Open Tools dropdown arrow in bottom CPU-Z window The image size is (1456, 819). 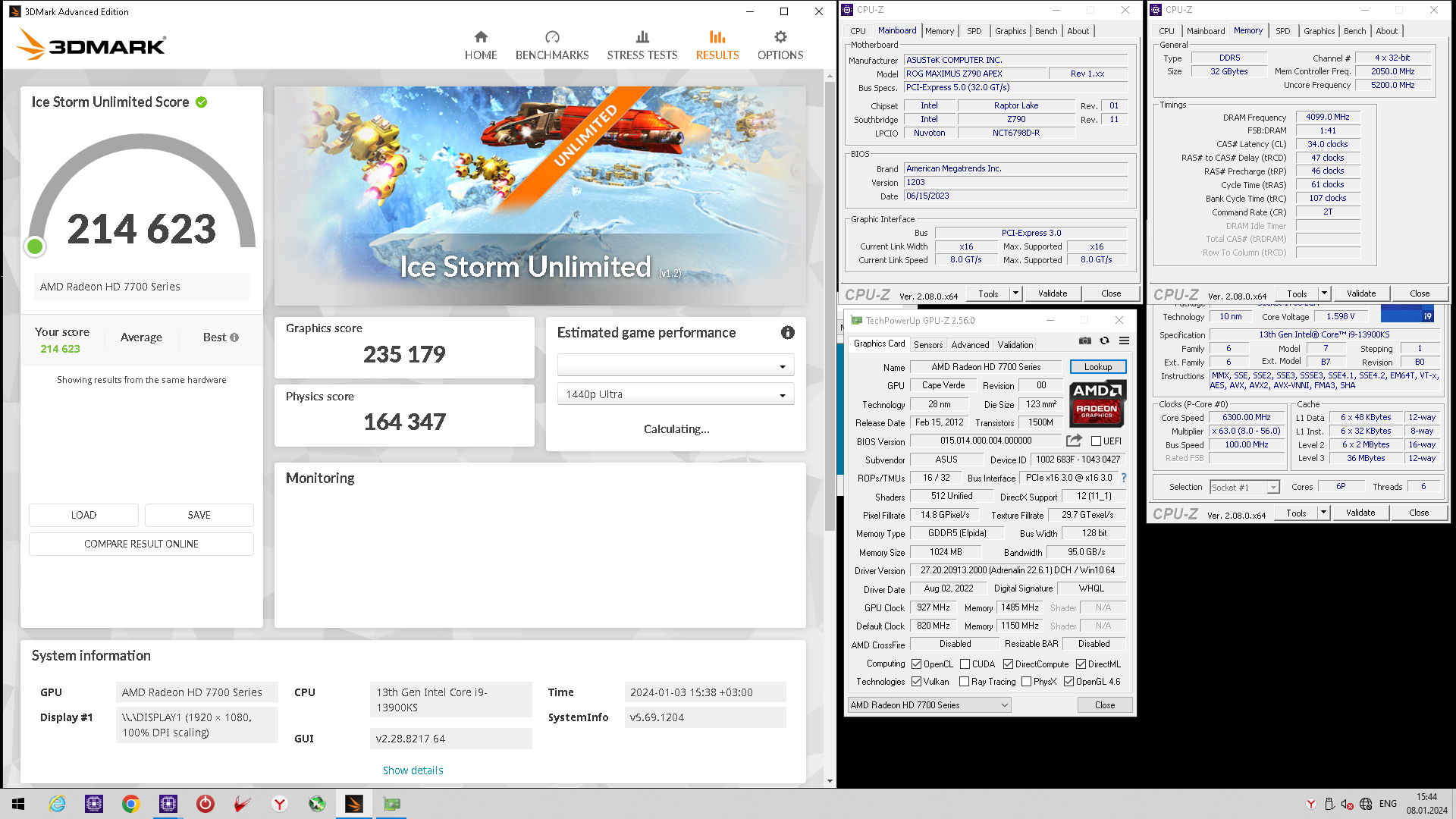point(1324,513)
